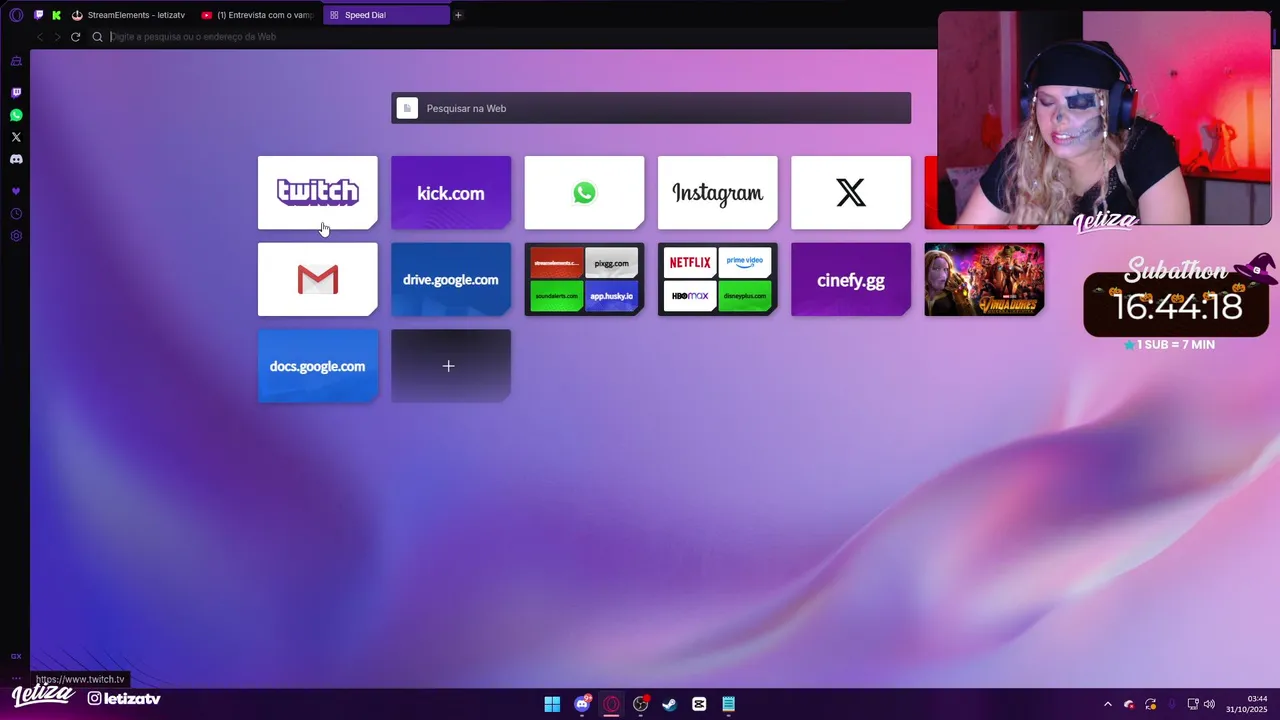
Task: Open the Vingadores movie poster tile
Action: coord(984,279)
